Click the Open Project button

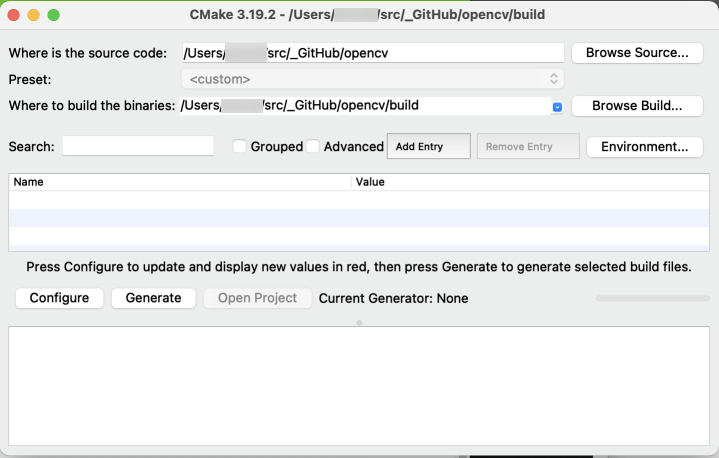click(257, 298)
